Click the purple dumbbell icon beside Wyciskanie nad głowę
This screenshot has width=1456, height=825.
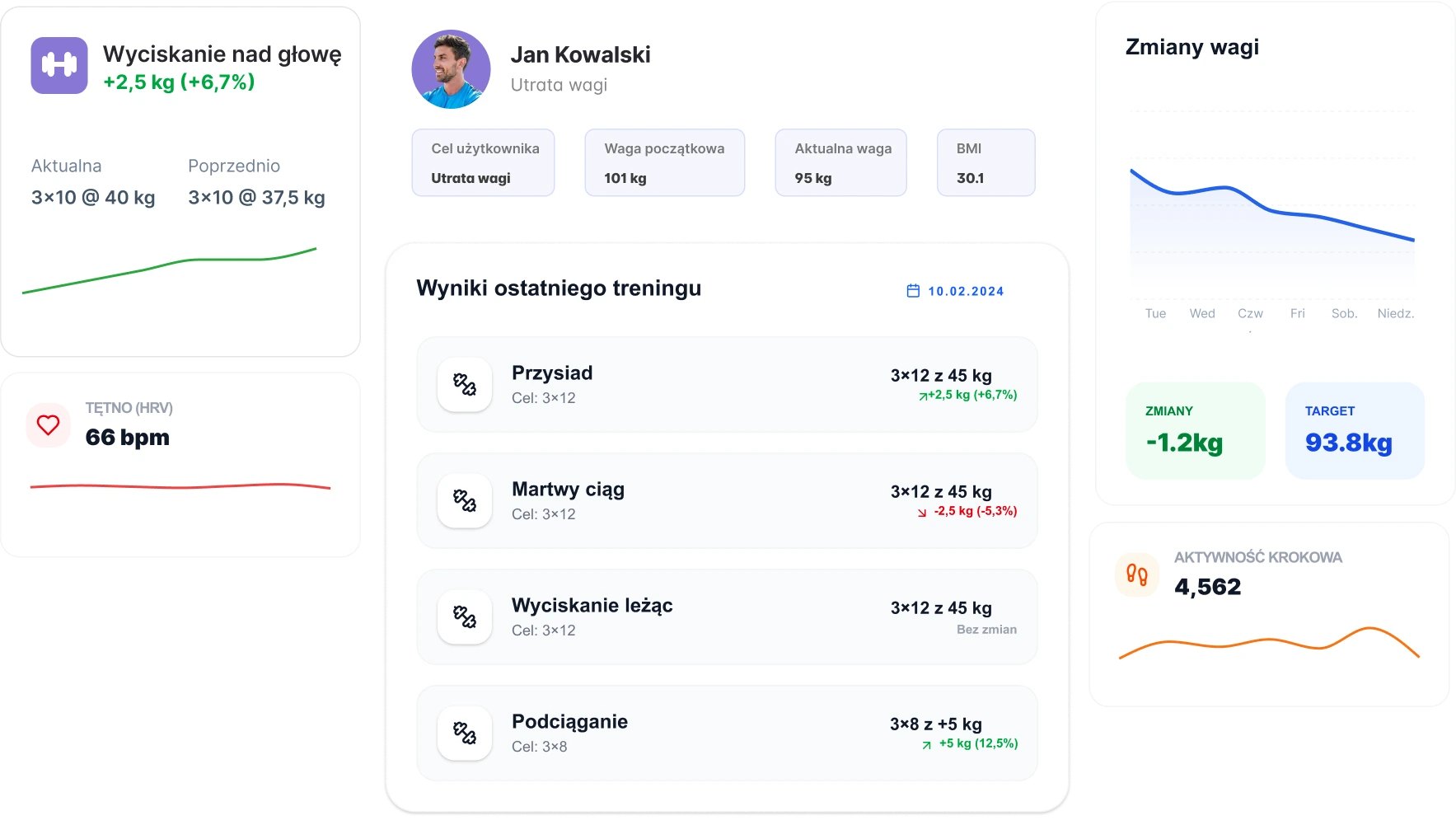tap(59, 65)
